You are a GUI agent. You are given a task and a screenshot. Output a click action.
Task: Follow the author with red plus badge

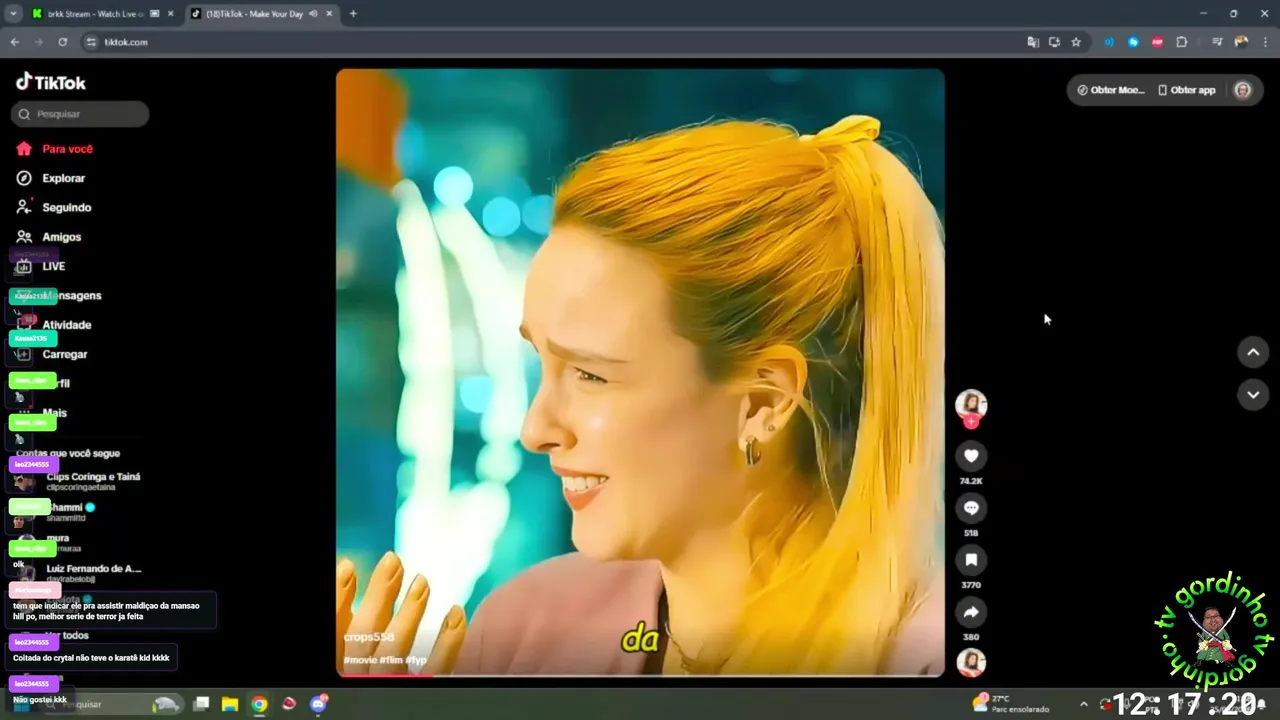(971, 422)
